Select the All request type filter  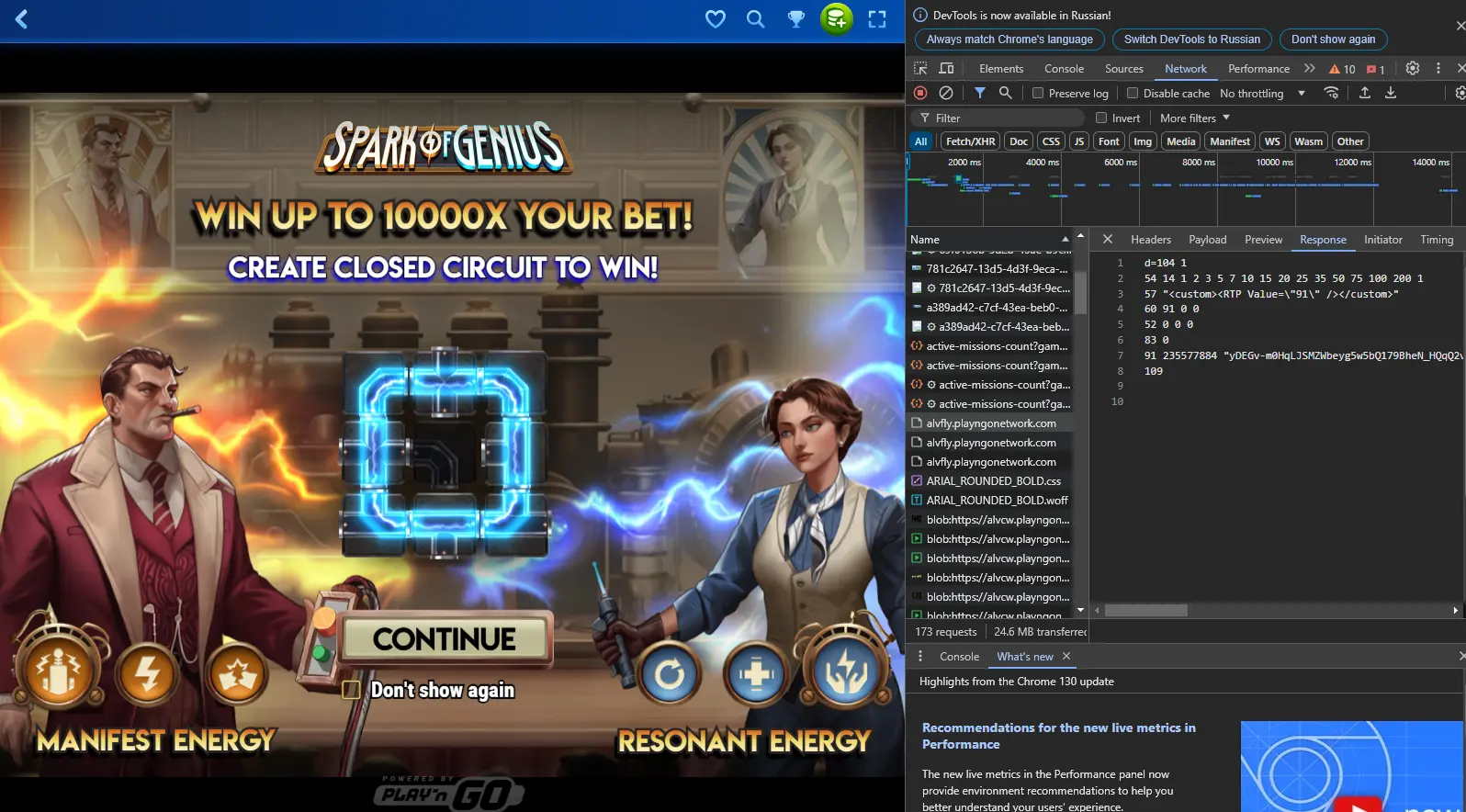pyautogui.click(x=920, y=141)
